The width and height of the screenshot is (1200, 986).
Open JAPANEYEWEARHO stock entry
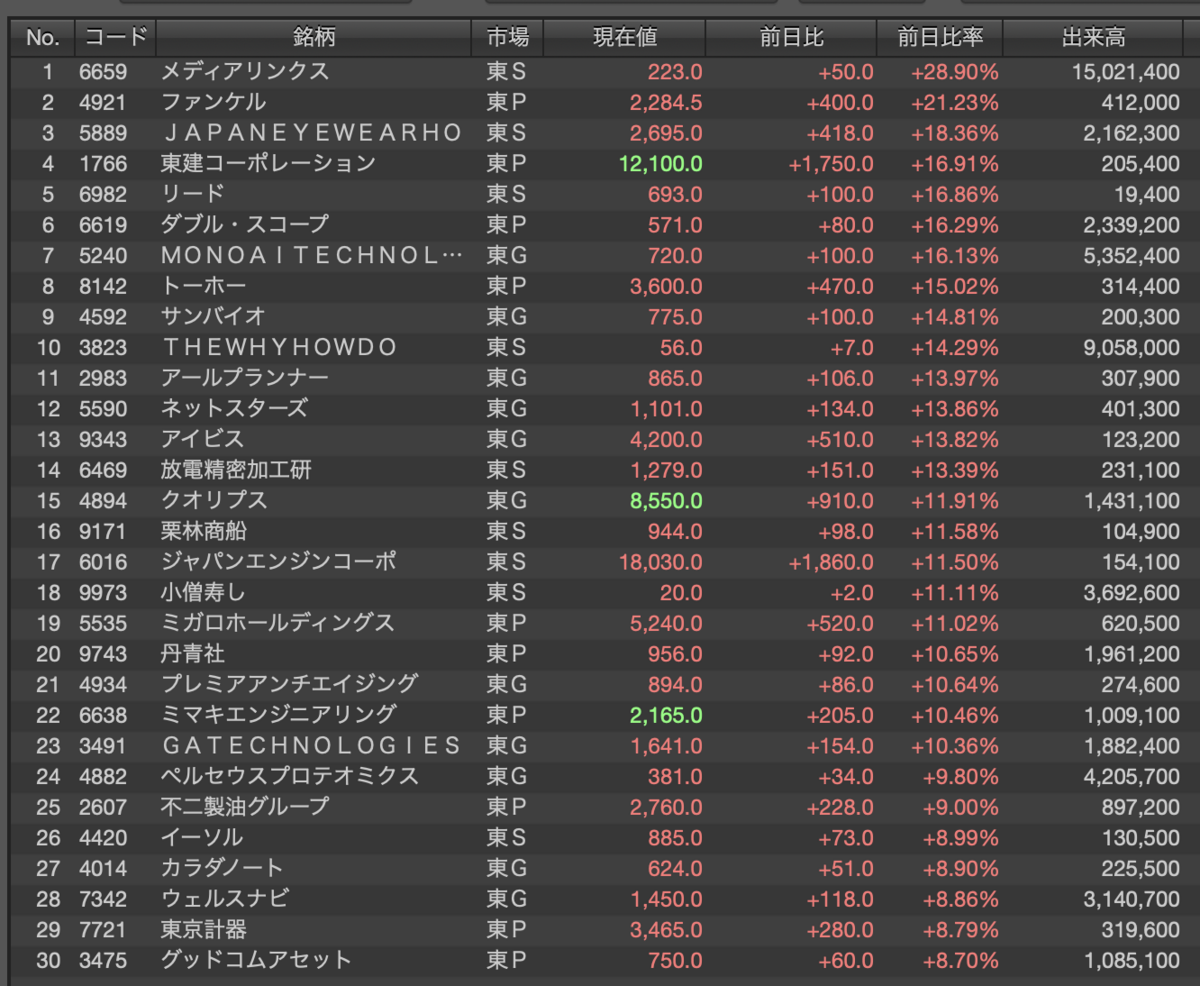click(x=311, y=133)
